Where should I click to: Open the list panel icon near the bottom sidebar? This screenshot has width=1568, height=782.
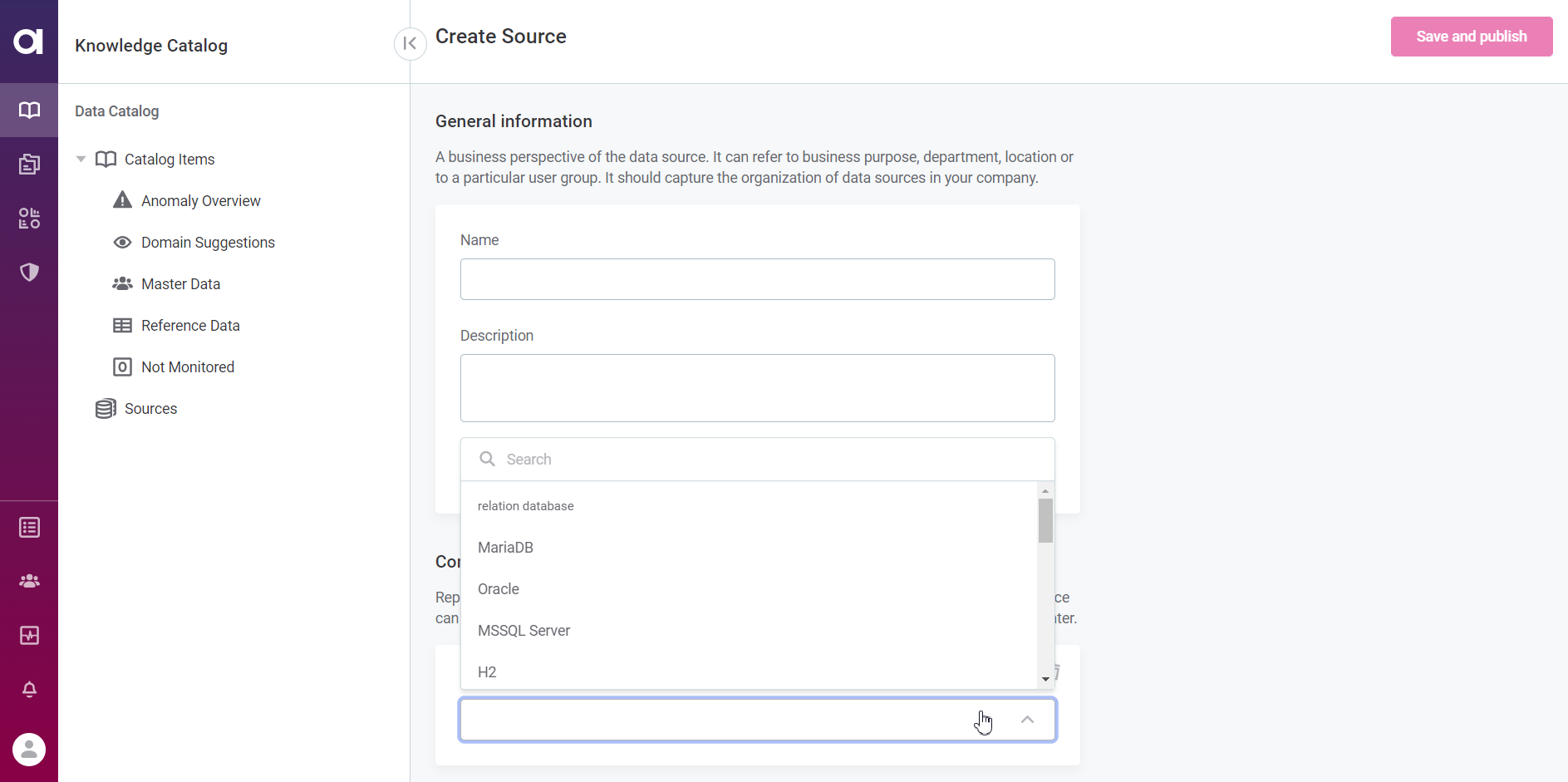coord(29,526)
